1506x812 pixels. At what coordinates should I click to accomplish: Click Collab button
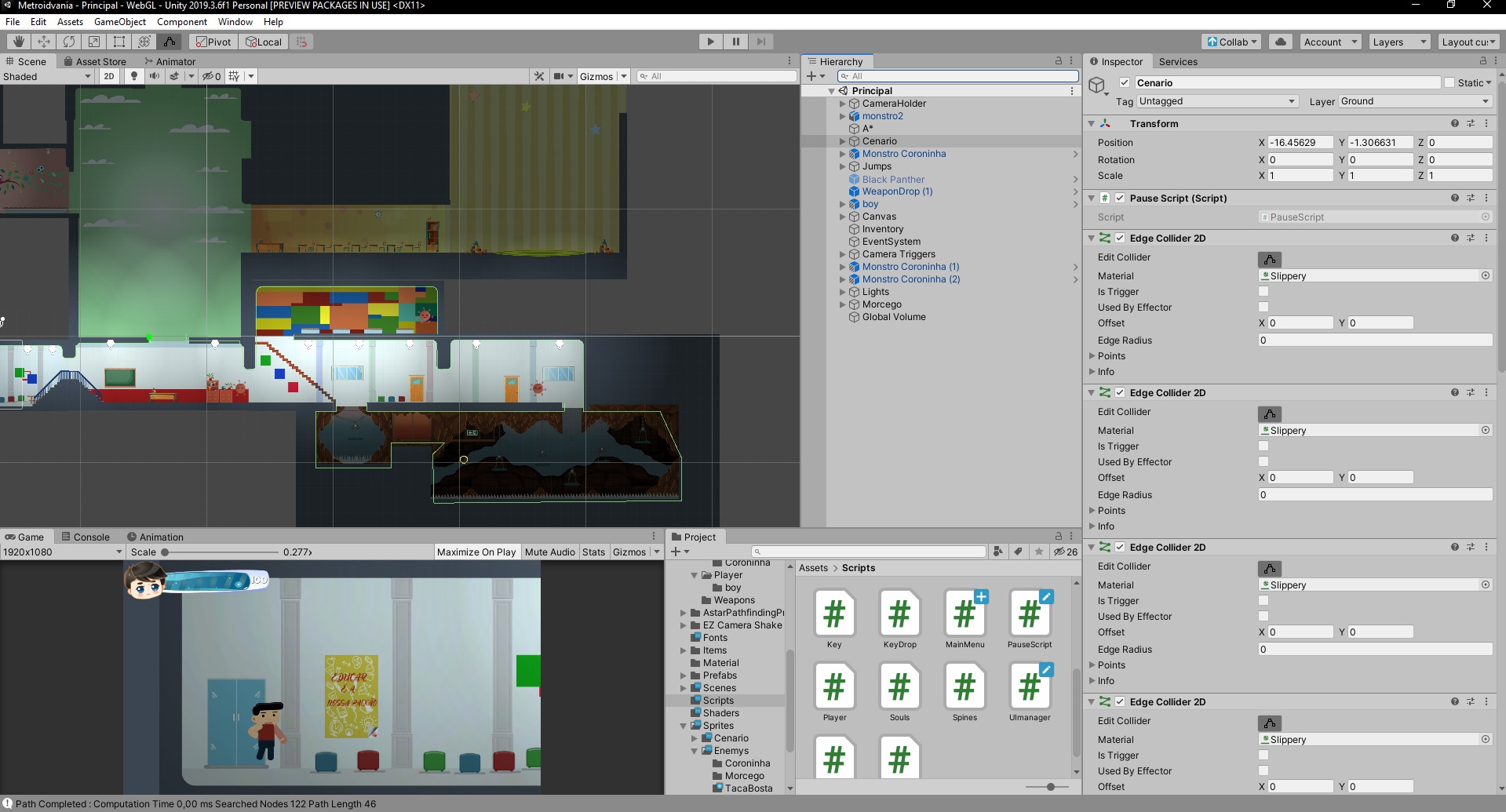pyautogui.click(x=1232, y=42)
